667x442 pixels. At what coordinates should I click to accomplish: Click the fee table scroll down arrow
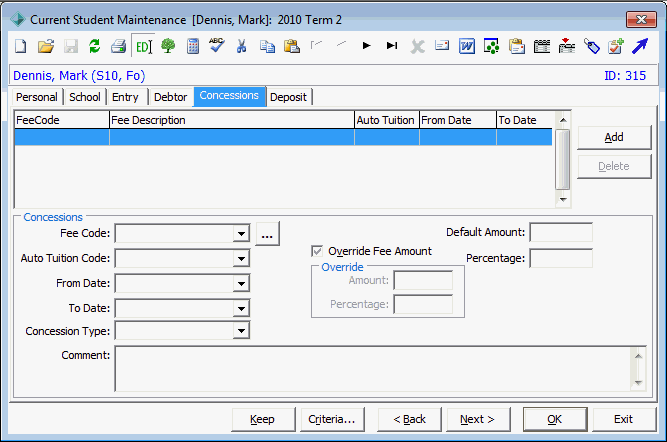[x=563, y=199]
